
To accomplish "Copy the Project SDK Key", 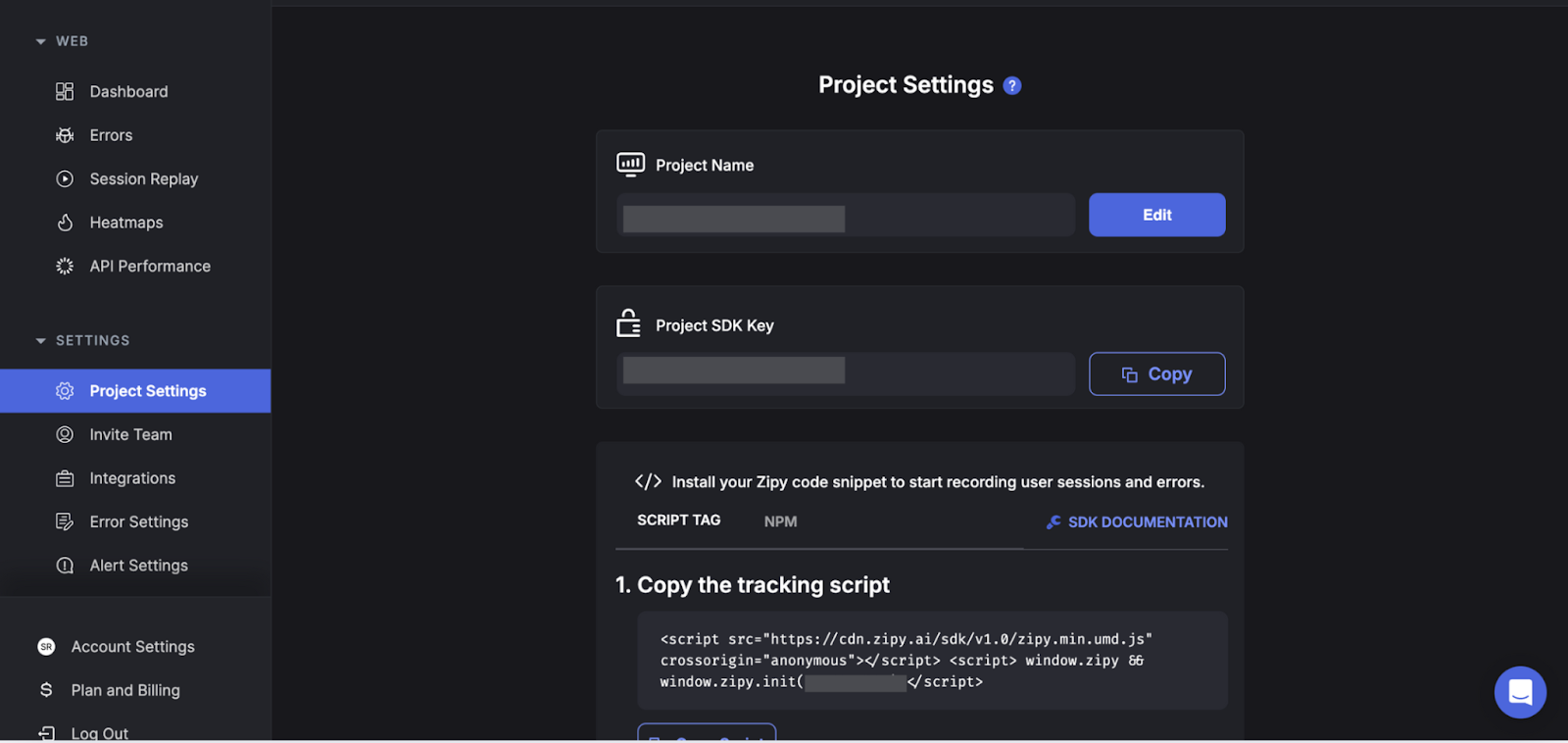I will [1156, 373].
